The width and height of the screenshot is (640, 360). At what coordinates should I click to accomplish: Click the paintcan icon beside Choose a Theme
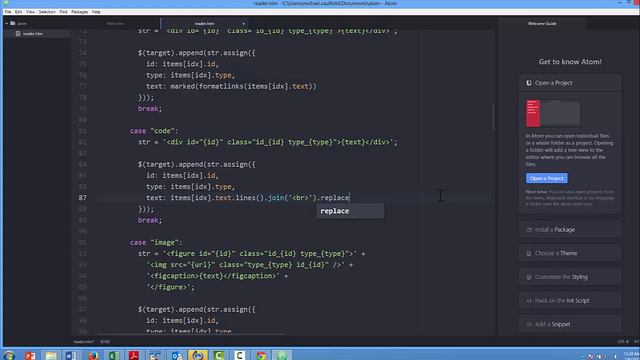[x=529, y=253]
